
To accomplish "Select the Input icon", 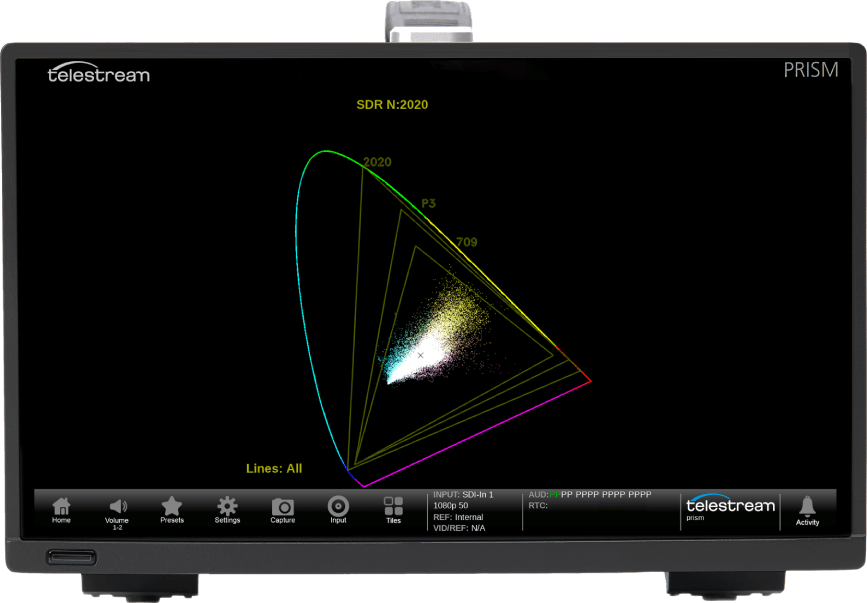I will (338, 510).
